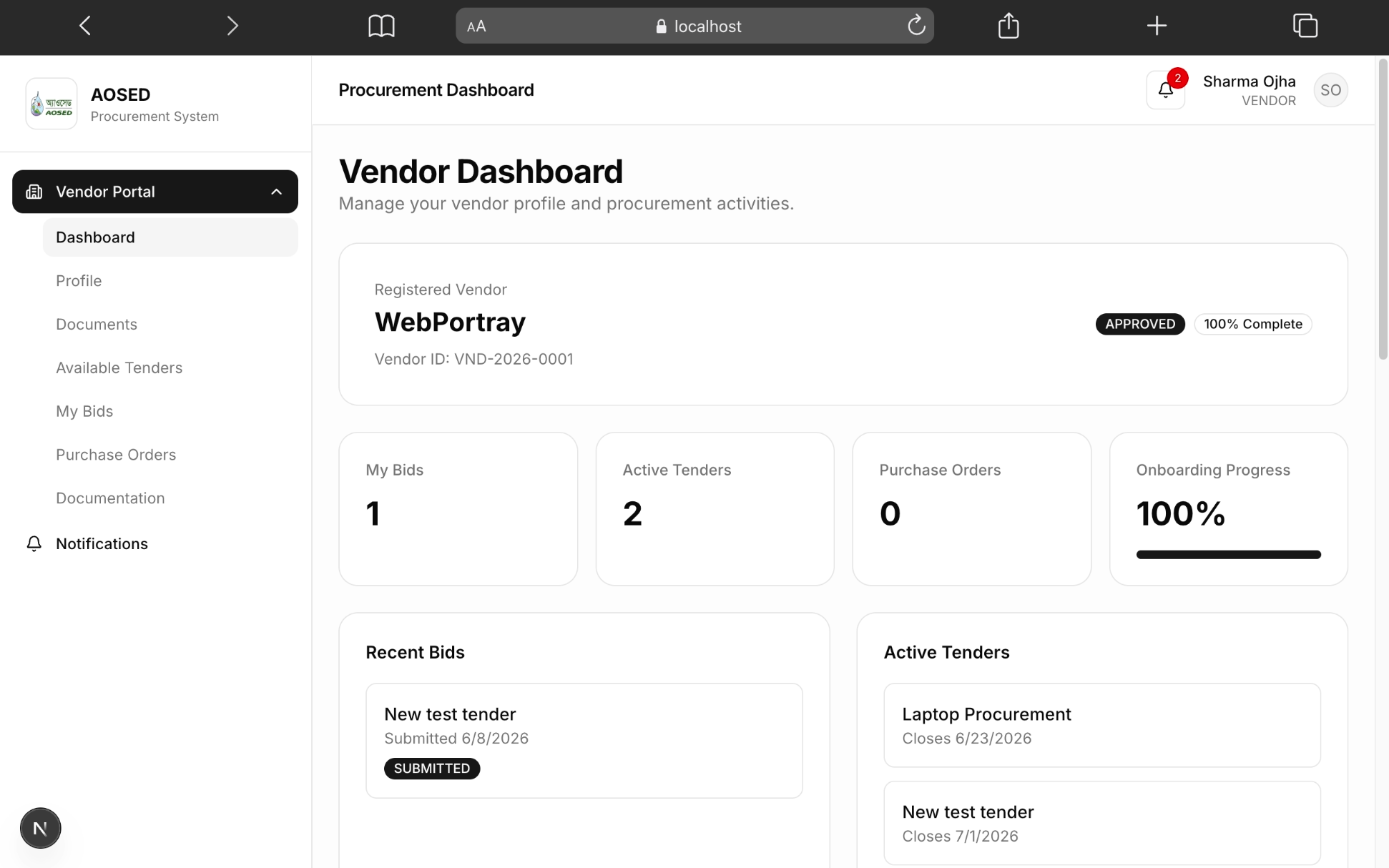Image resolution: width=1389 pixels, height=868 pixels.
Task: Click the Registered Vendor label
Action: [441, 290]
